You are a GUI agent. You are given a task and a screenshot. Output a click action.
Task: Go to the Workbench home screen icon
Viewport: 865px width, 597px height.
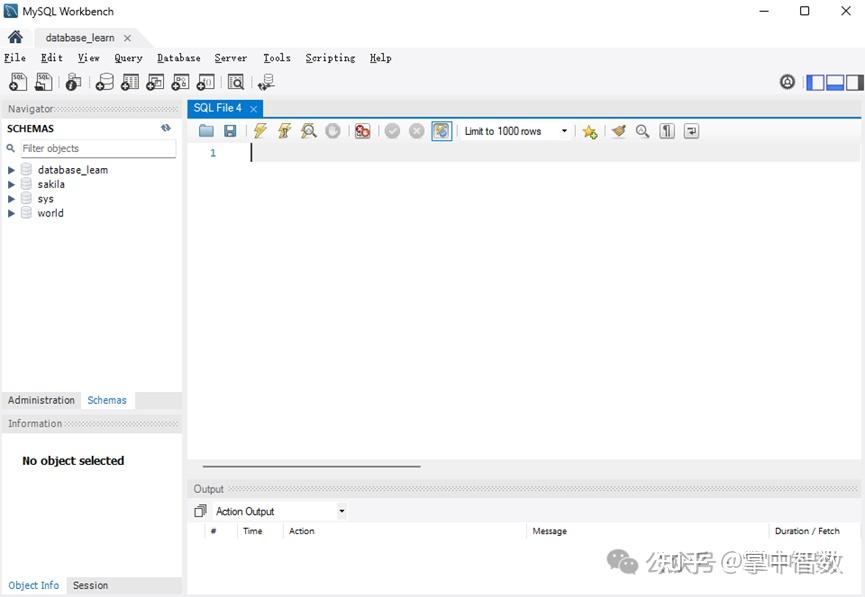pos(15,37)
